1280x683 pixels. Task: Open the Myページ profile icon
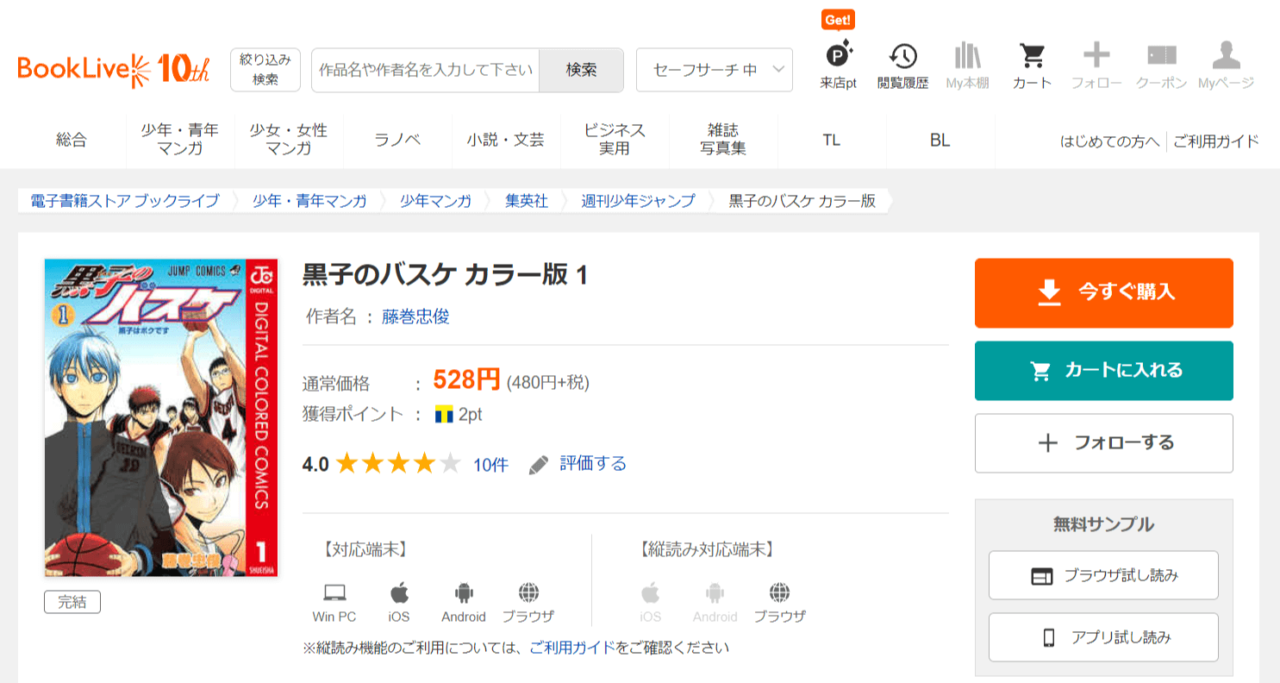(x=1225, y=56)
